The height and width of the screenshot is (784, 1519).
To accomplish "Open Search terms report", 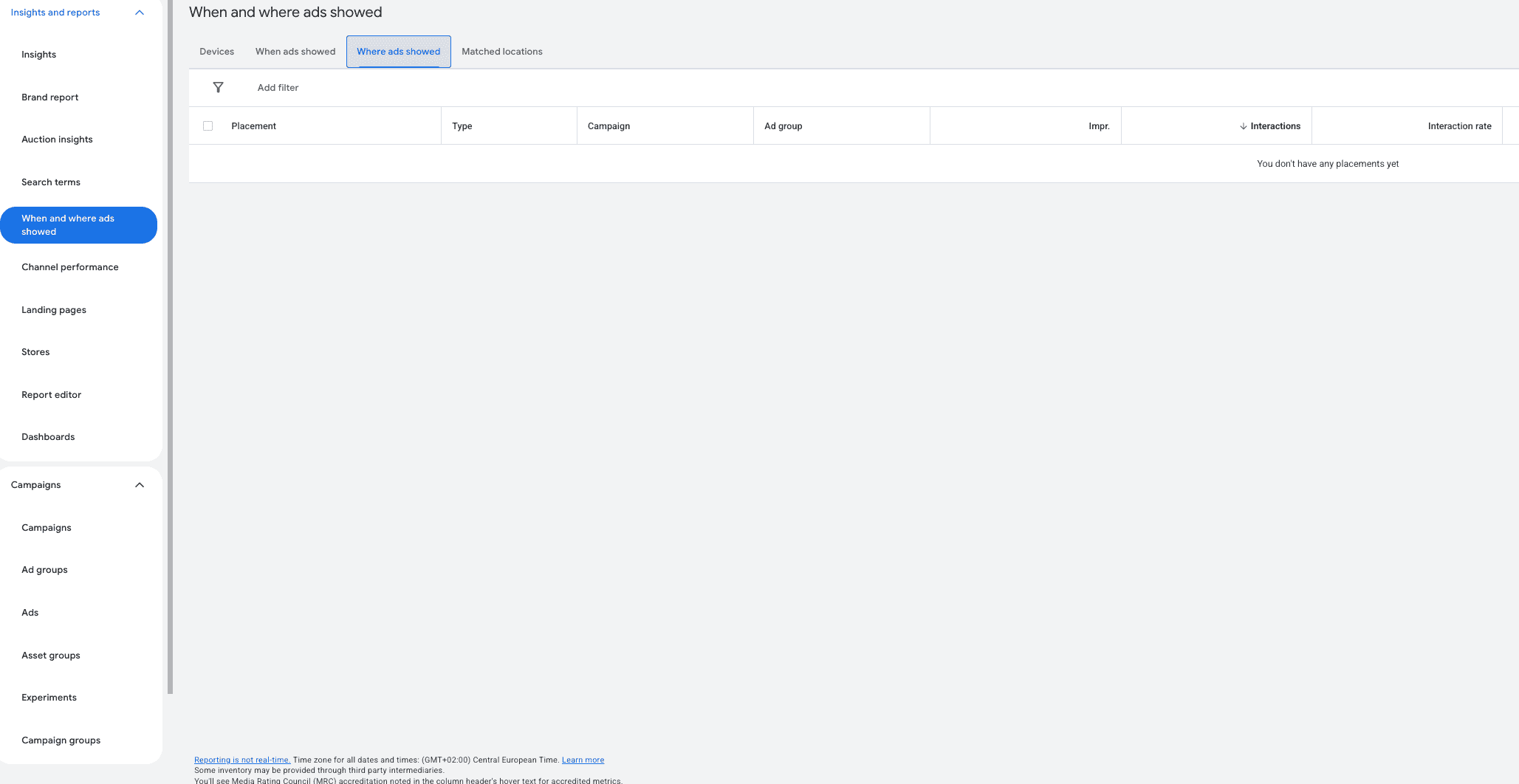I will 51,182.
